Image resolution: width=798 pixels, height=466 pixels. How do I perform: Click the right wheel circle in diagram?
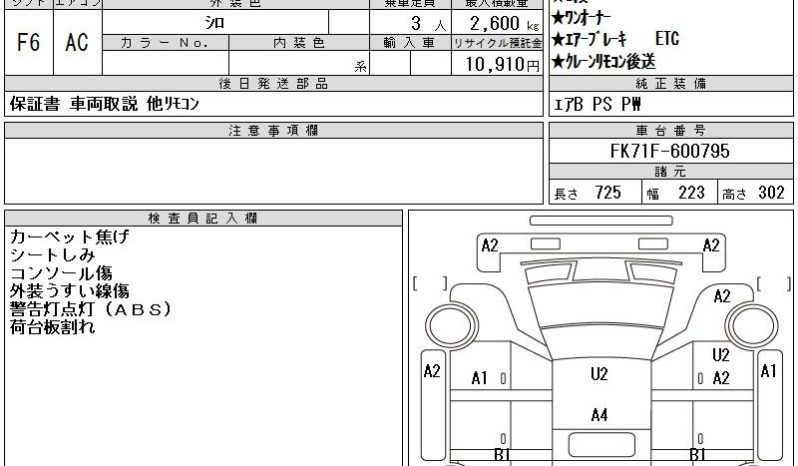pyautogui.click(x=752, y=326)
